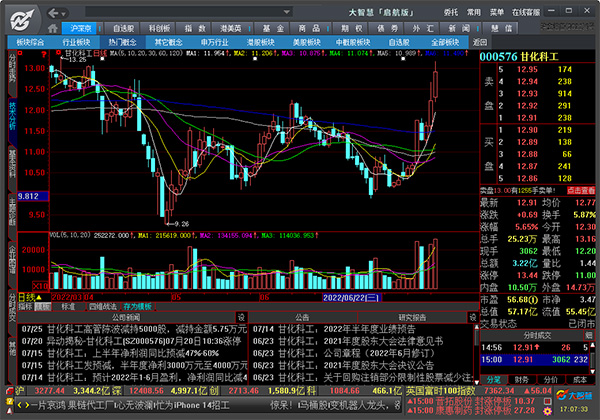The image size is (600, 420).
Task: Open 在线客服 online support
Action: coord(526,13)
